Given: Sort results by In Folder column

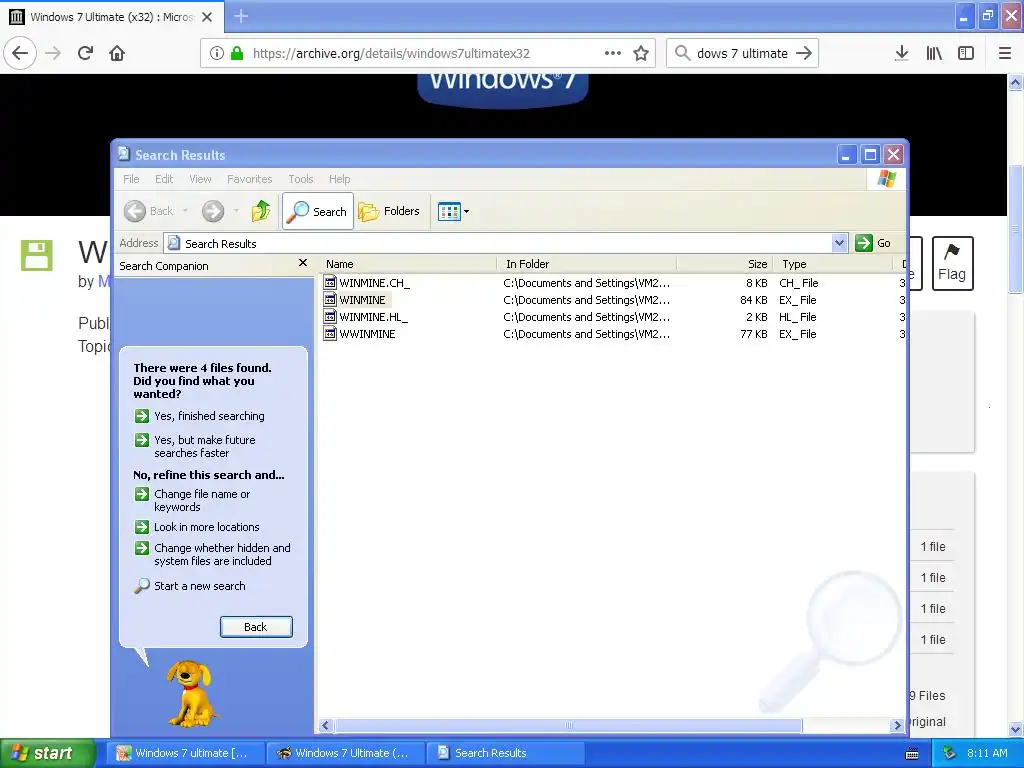Looking at the screenshot, I should click(x=586, y=264).
